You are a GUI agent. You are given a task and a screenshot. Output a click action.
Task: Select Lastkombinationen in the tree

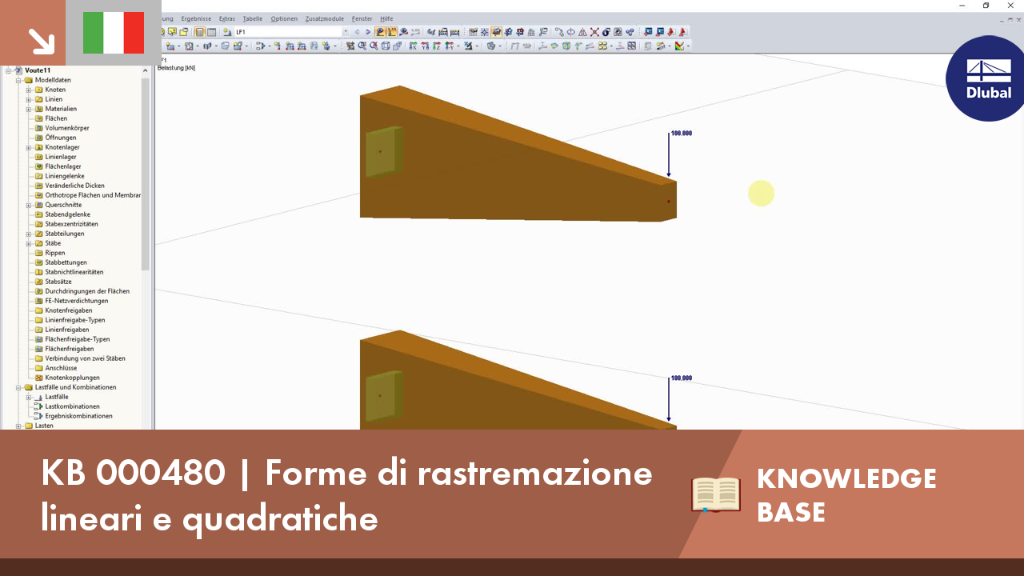pos(72,406)
